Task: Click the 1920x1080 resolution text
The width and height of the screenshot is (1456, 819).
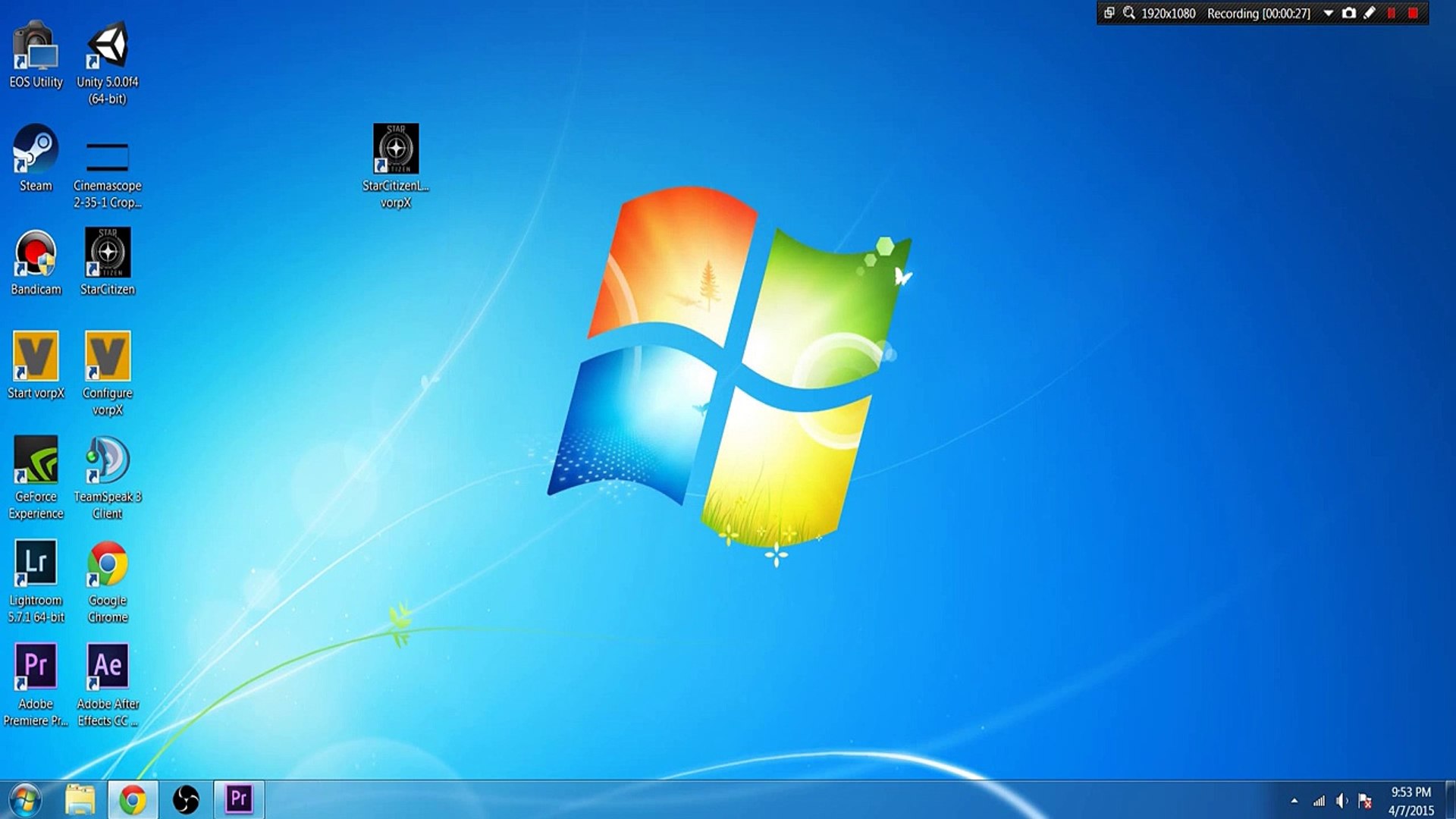Action: tap(1169, 14)
